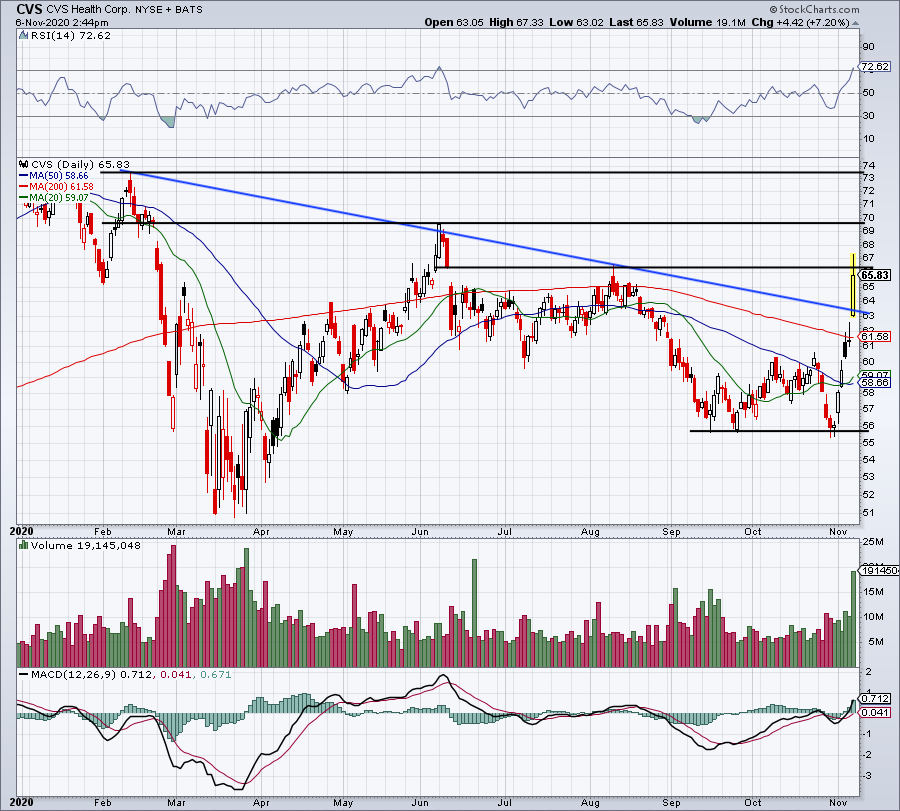The image size is (900, 811).
Task: Click the CVS (Daily) candlestick legend icon
Action: click(x=24, y=164)
